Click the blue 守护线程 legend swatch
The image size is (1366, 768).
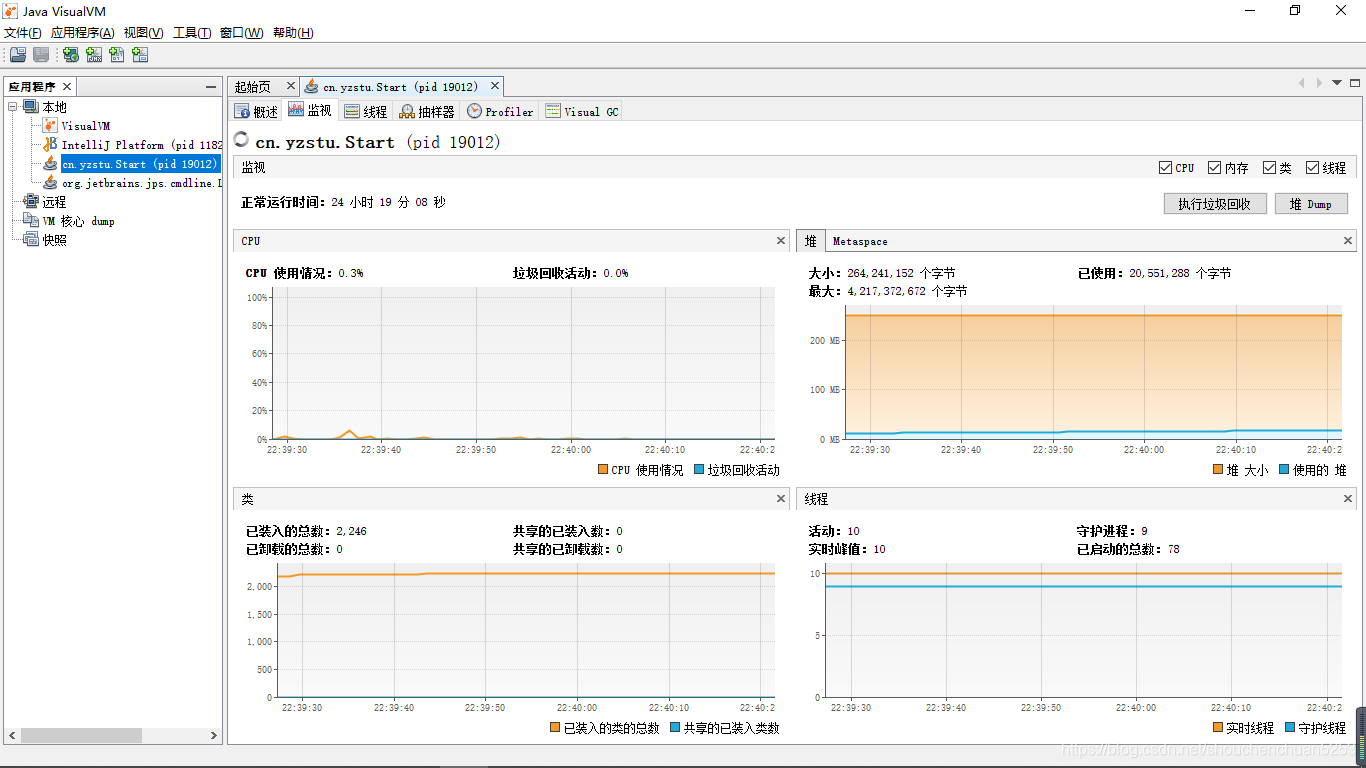tap(1289, 728)
